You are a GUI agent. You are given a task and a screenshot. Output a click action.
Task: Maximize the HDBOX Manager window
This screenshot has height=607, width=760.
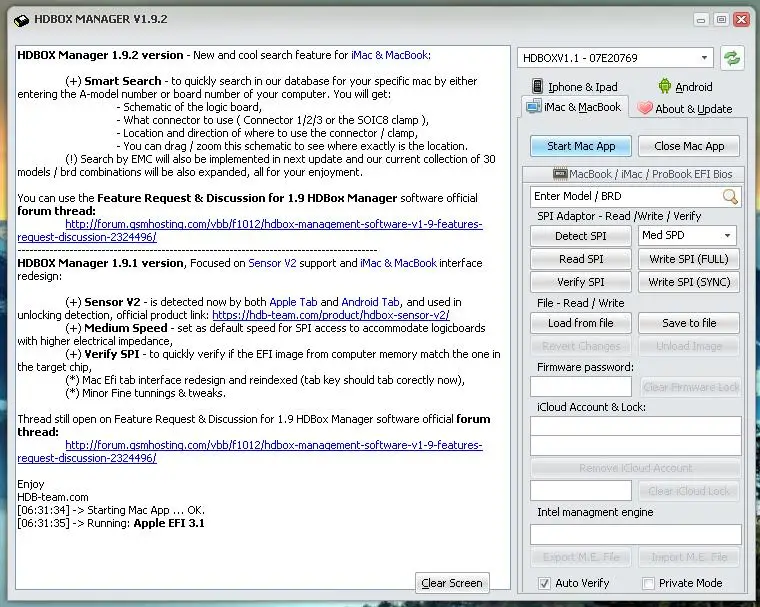click(721, 20)
